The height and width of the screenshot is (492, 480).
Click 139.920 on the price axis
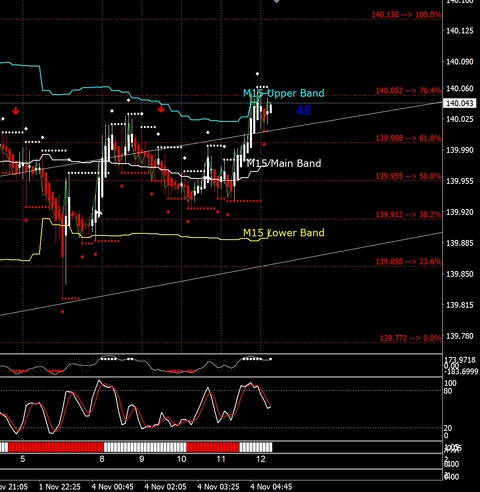(x=460, y=212)
